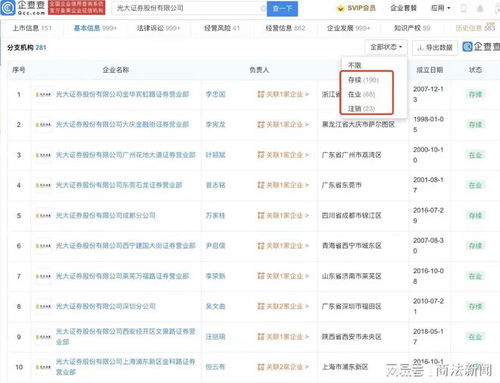Open the branch name link in row 10
The height and width of the screenshot is (383, 500).
[x=125, y=367]
